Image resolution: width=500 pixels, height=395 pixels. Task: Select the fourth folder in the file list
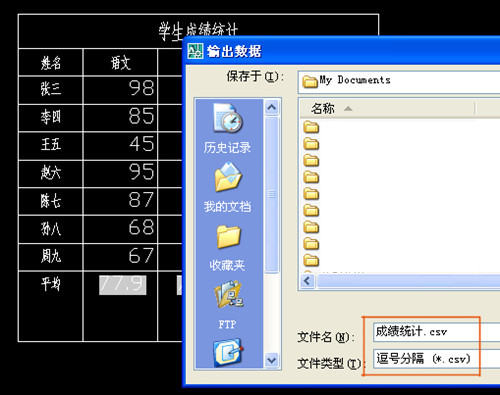(311, 177)
